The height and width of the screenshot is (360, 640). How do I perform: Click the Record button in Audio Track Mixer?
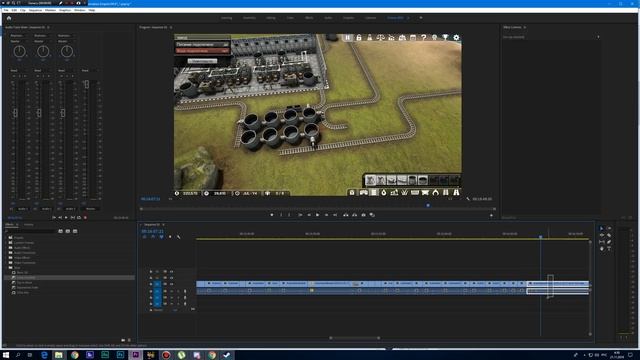pyautogui.click(x=85, y=218)
